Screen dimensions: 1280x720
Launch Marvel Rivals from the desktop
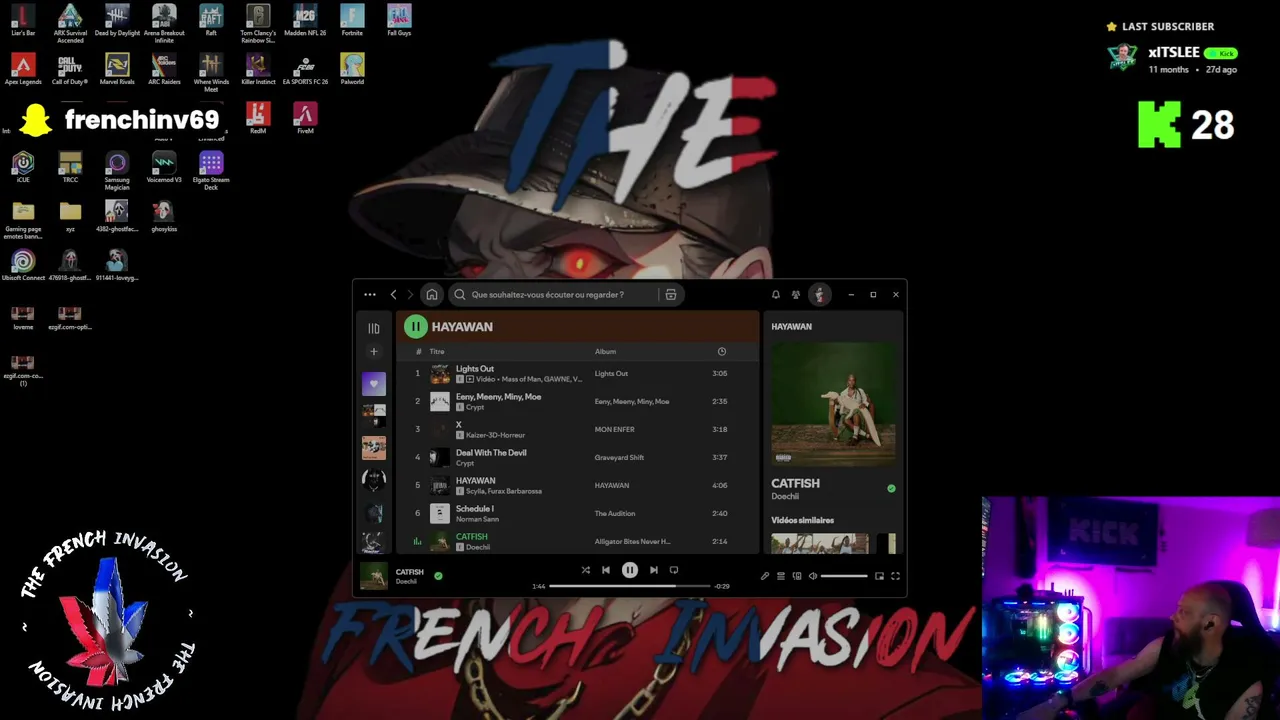click(x=117, y=70)
